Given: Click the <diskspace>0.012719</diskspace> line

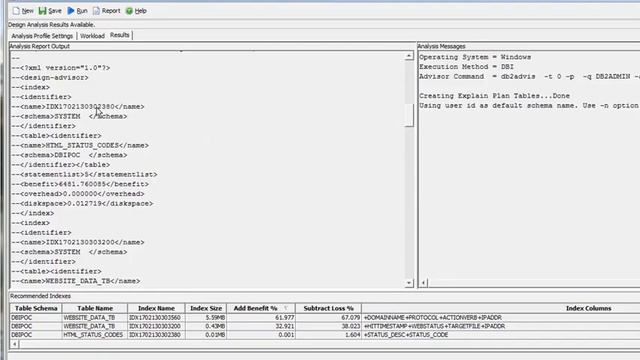Looking at the screenshot, I should [x=82, y=204].
